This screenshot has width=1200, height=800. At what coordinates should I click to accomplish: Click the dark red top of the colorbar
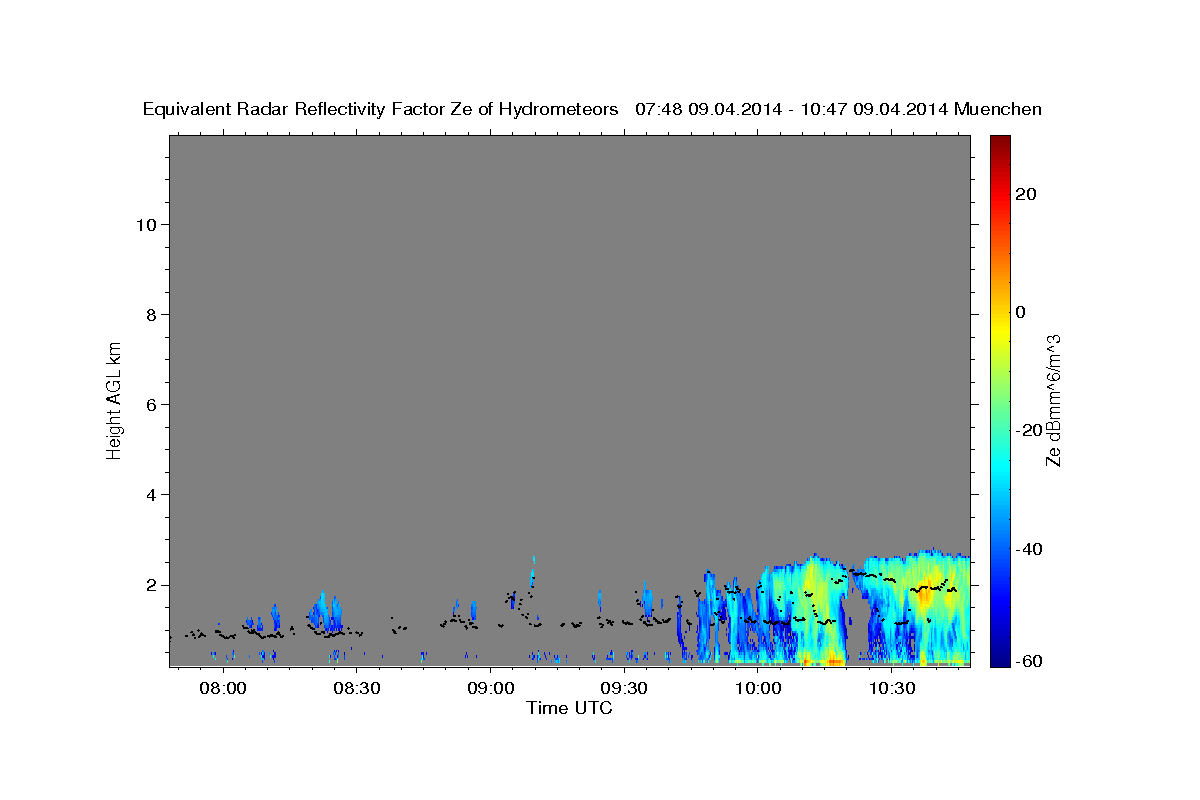(999, 143)
